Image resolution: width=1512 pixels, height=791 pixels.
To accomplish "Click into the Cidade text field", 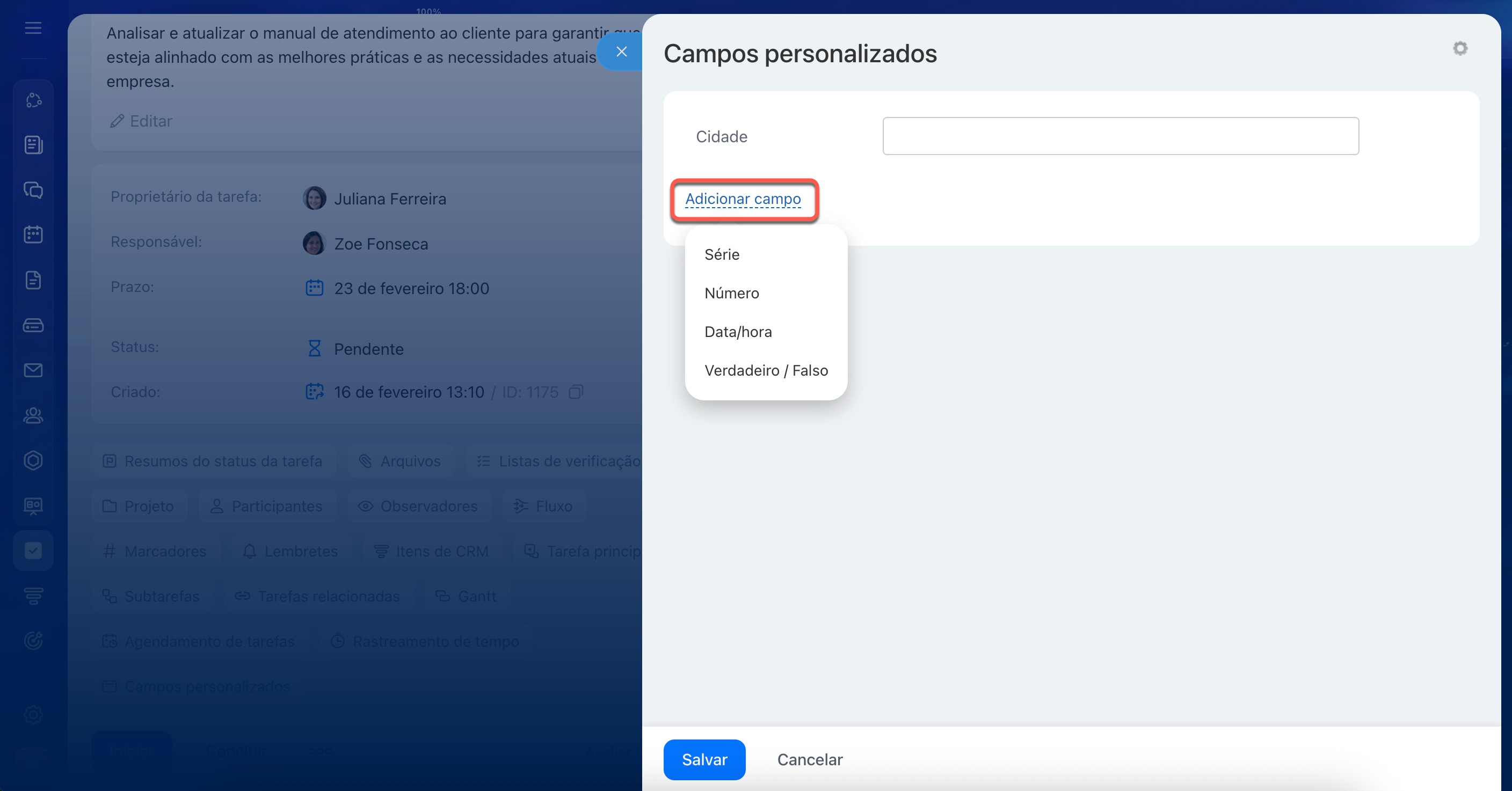I will [x=1120, y=136].
